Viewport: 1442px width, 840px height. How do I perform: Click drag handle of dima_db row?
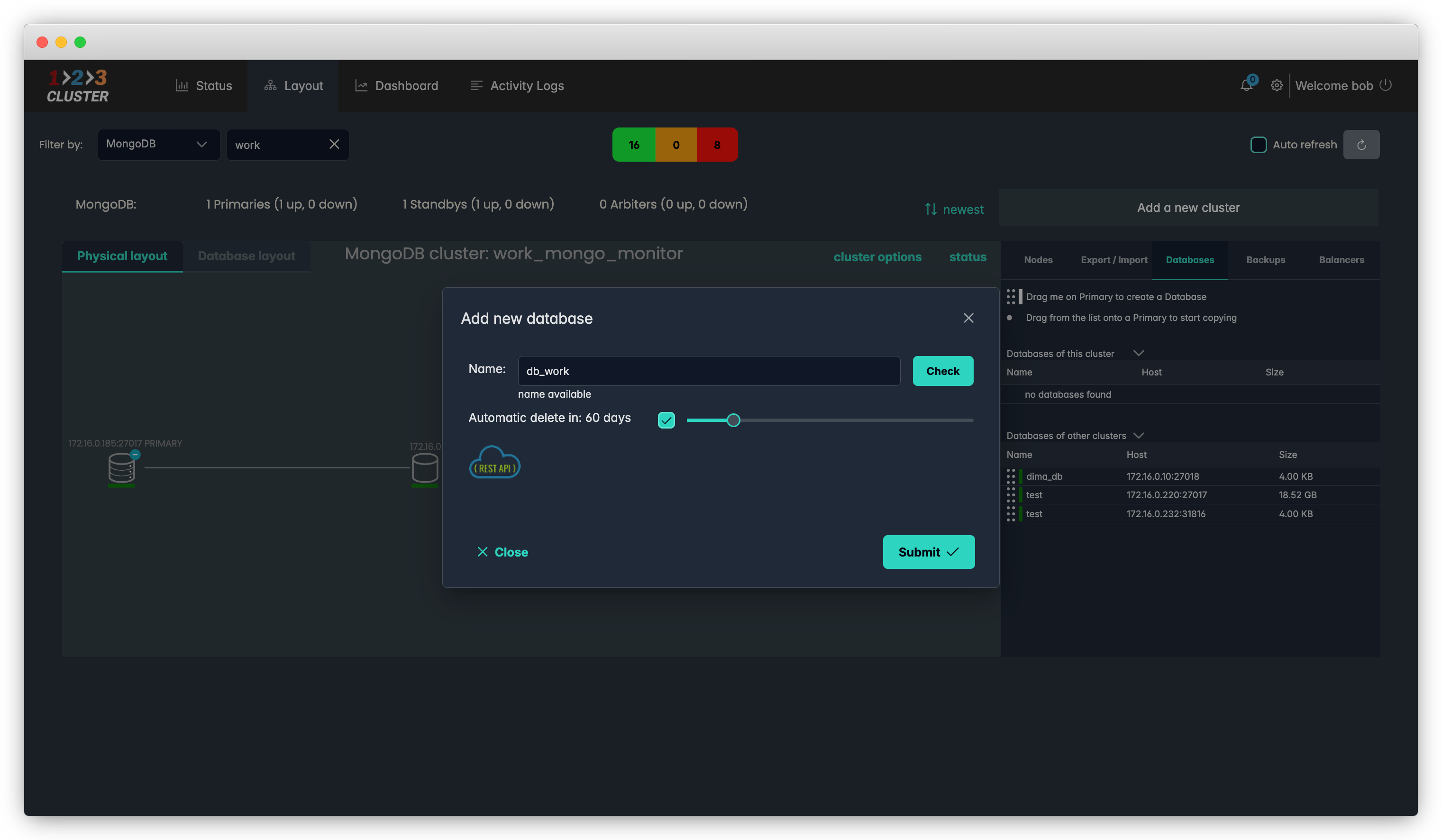point(1011,476)
